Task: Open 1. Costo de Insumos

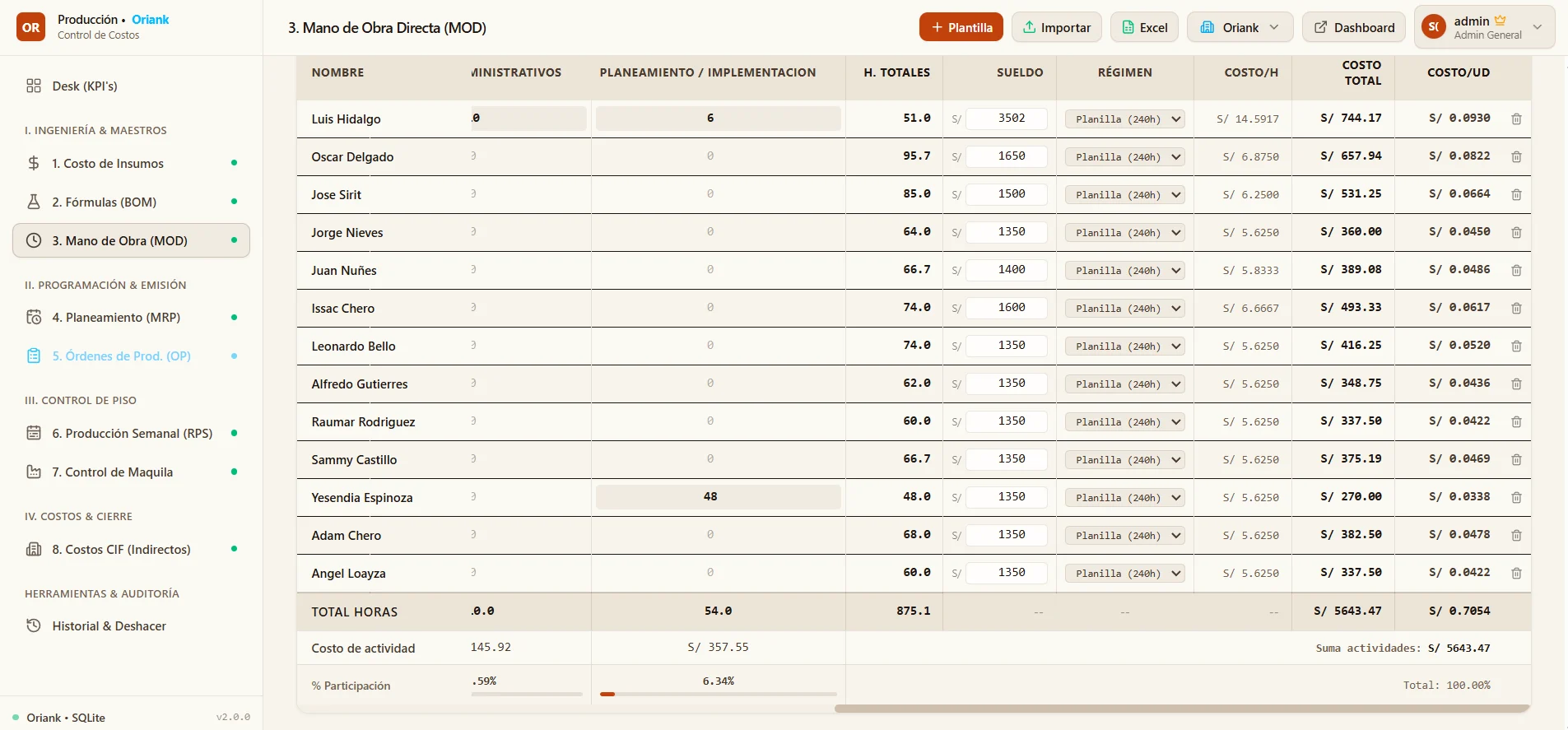Action: 132,163
